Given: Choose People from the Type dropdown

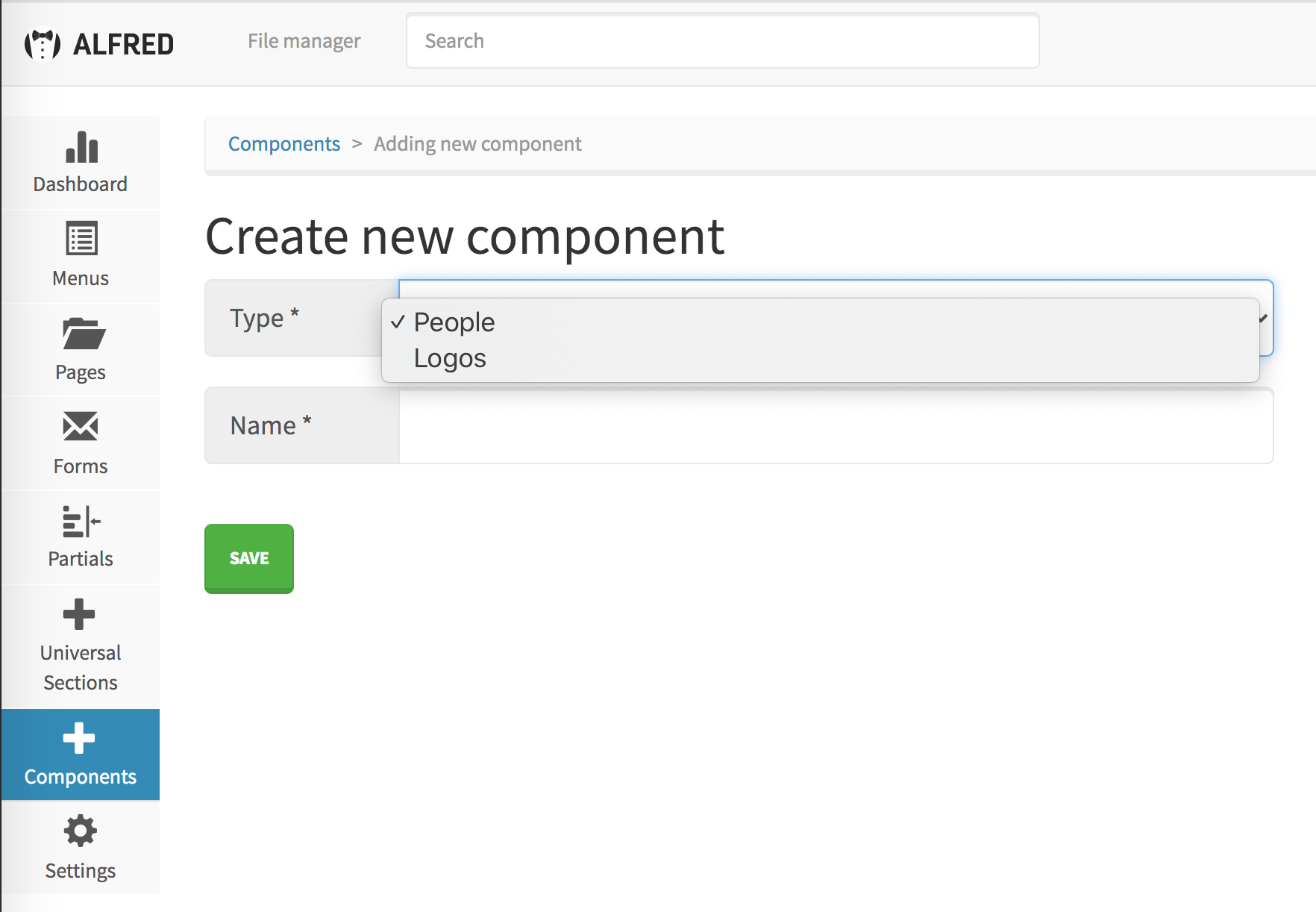Looking at the screenshot, I should pyautogui.click(x=453, y=322).
